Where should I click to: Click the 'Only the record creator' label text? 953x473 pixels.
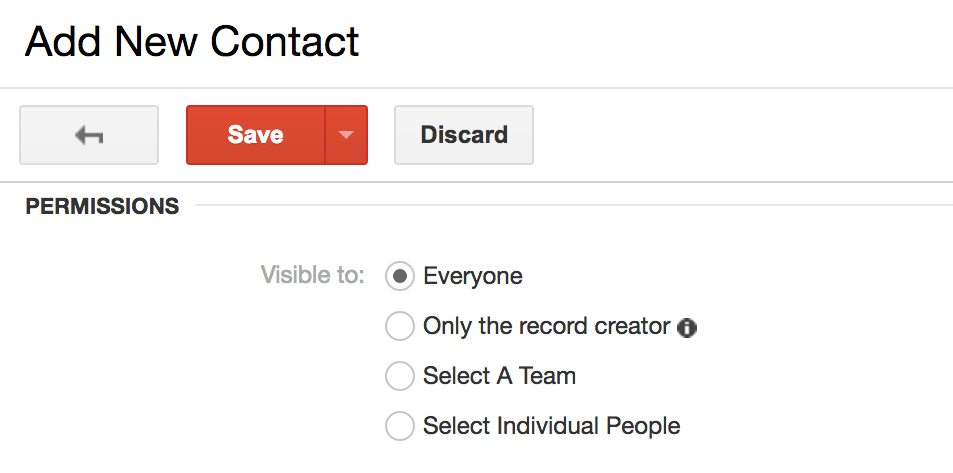pos(546,326)
